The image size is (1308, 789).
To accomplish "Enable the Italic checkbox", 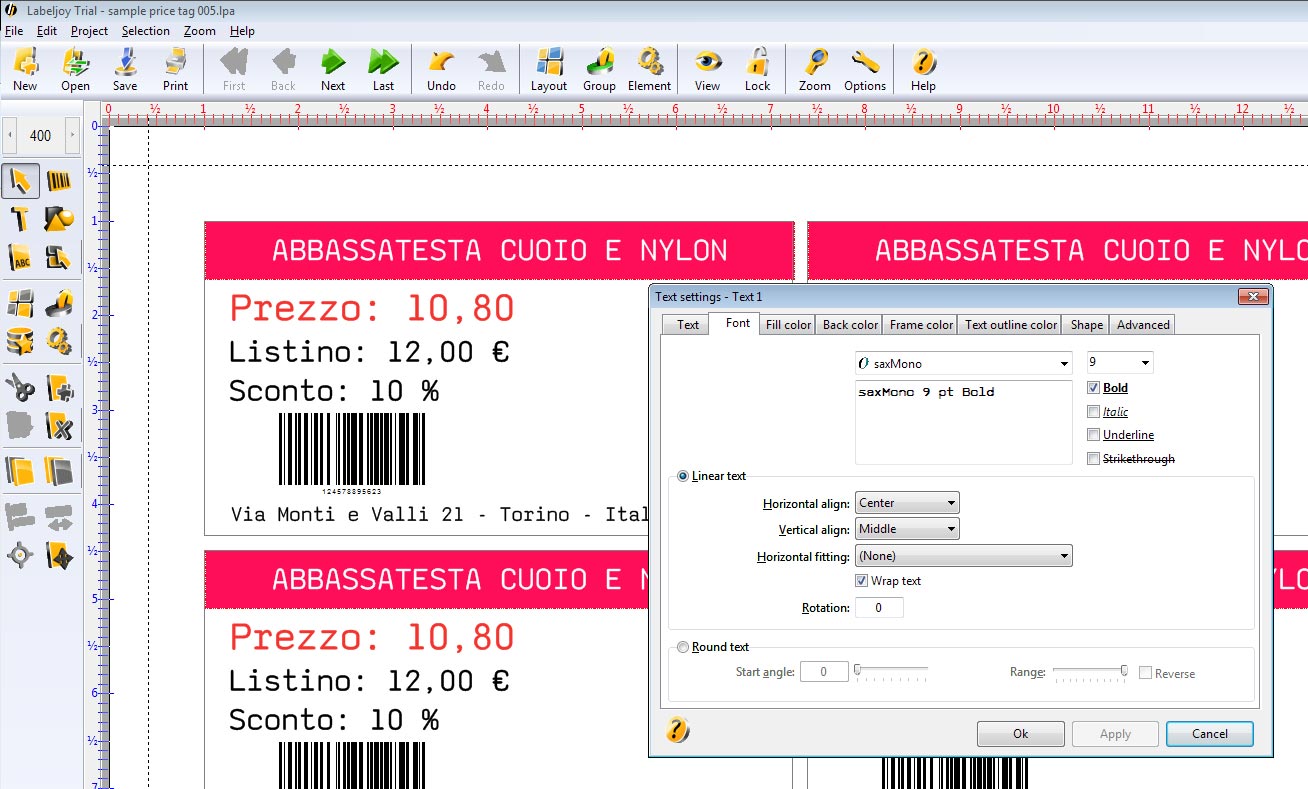I will [1093, 412].
